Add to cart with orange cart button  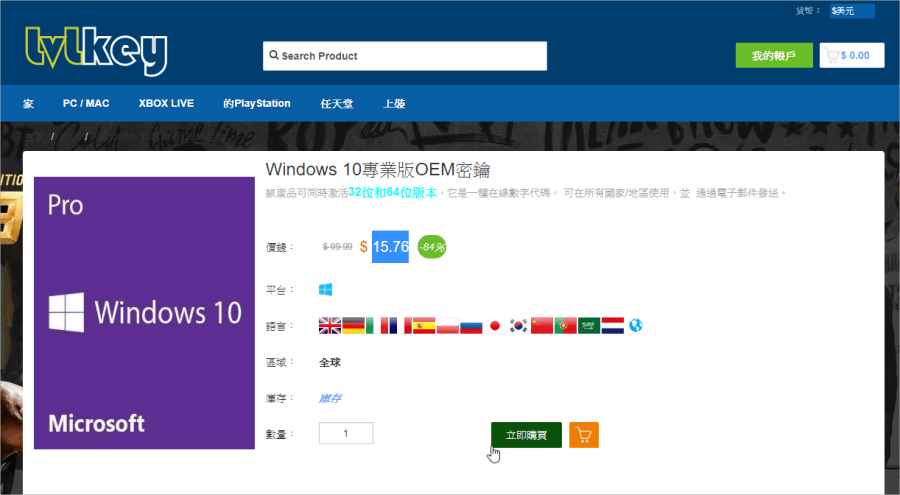(584, 435)
